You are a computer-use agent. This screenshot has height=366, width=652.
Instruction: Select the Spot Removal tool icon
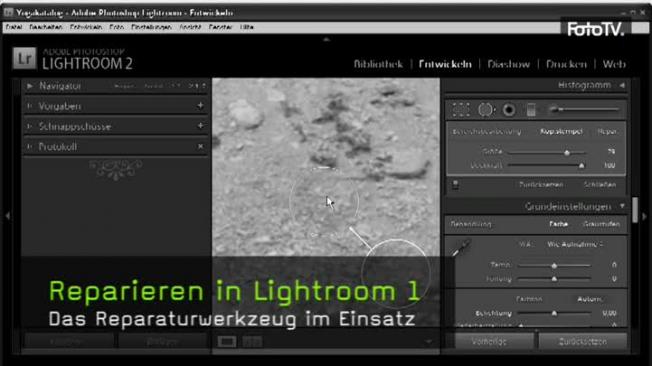(485, 110)
